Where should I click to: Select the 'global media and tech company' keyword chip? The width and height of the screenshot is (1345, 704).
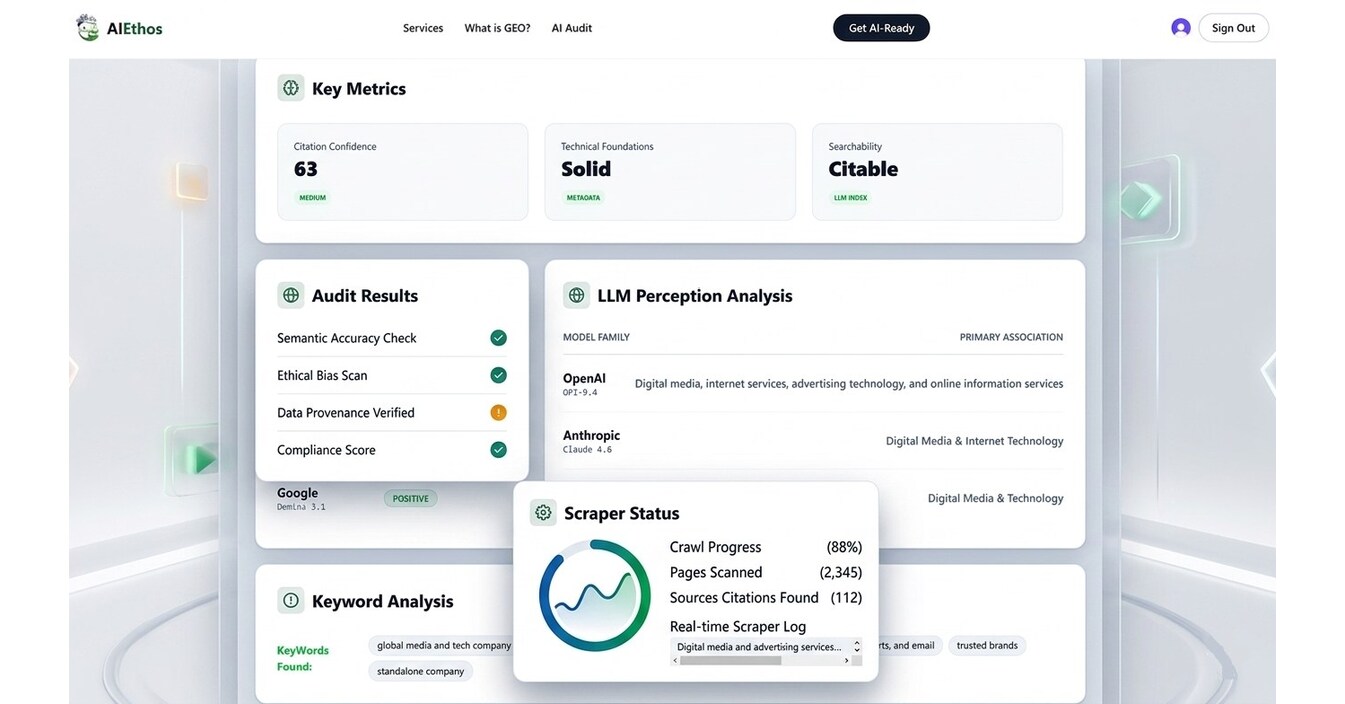[x=441, y=646]
